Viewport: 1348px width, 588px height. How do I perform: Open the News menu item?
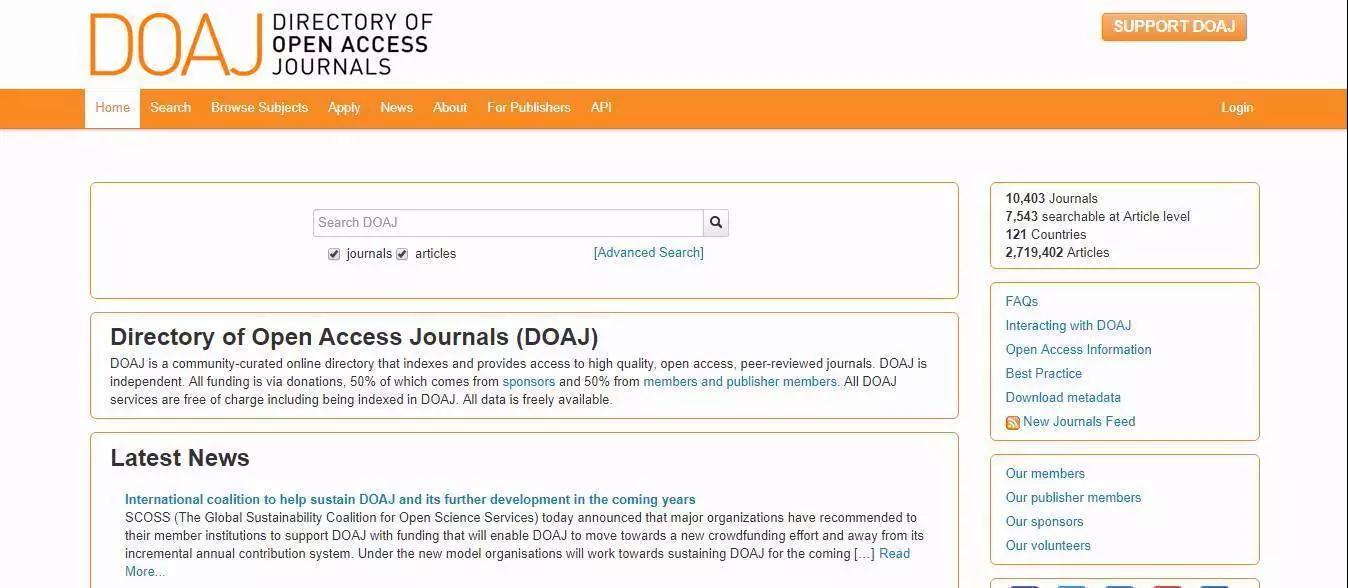[x=396, y=108]
